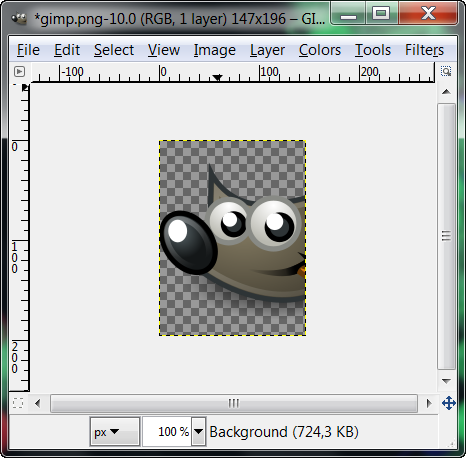Open the Image menu
This screenshot has height=458, width=466.
215,50
